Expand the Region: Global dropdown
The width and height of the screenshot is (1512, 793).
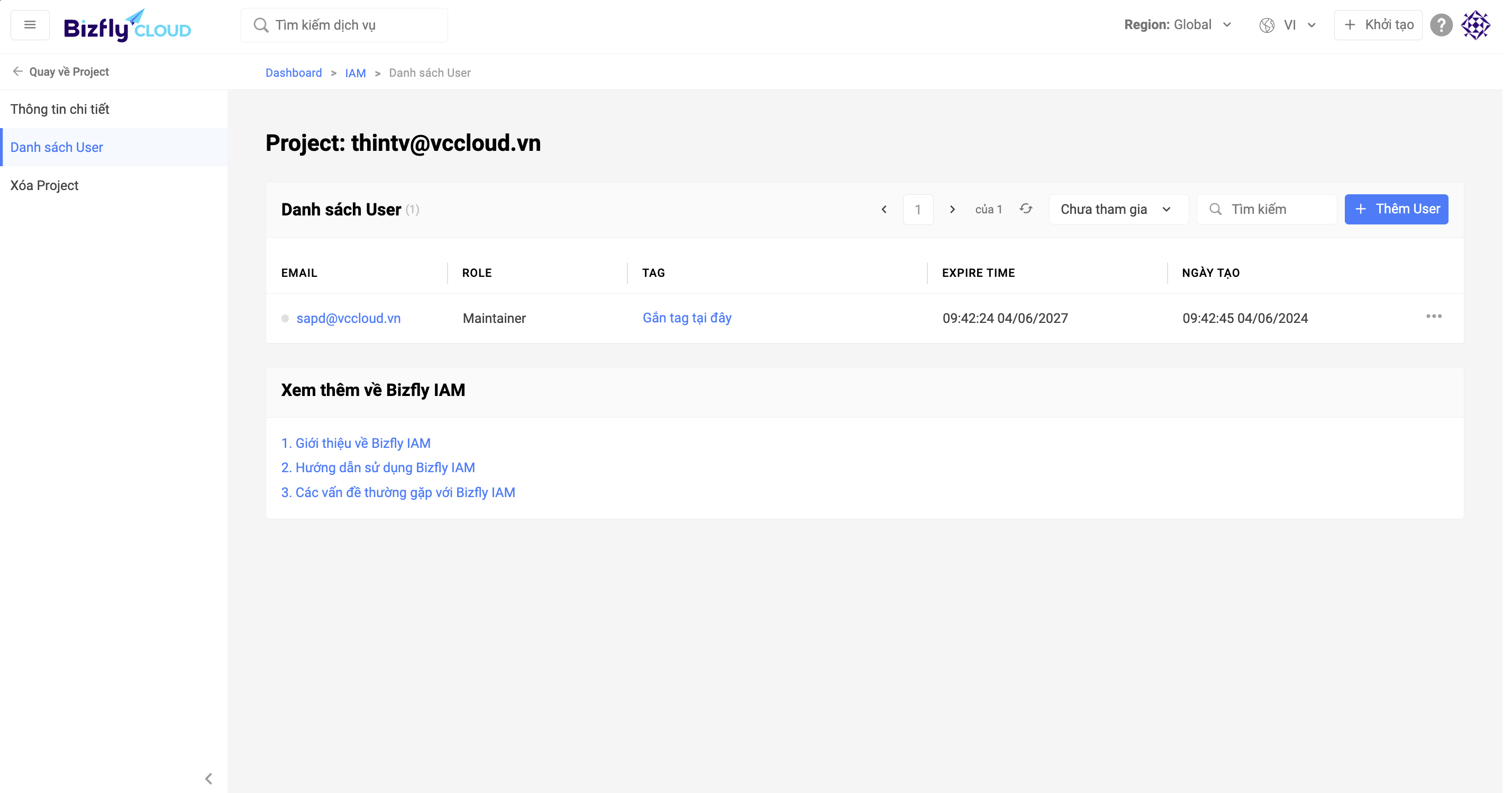point(1178,25)
